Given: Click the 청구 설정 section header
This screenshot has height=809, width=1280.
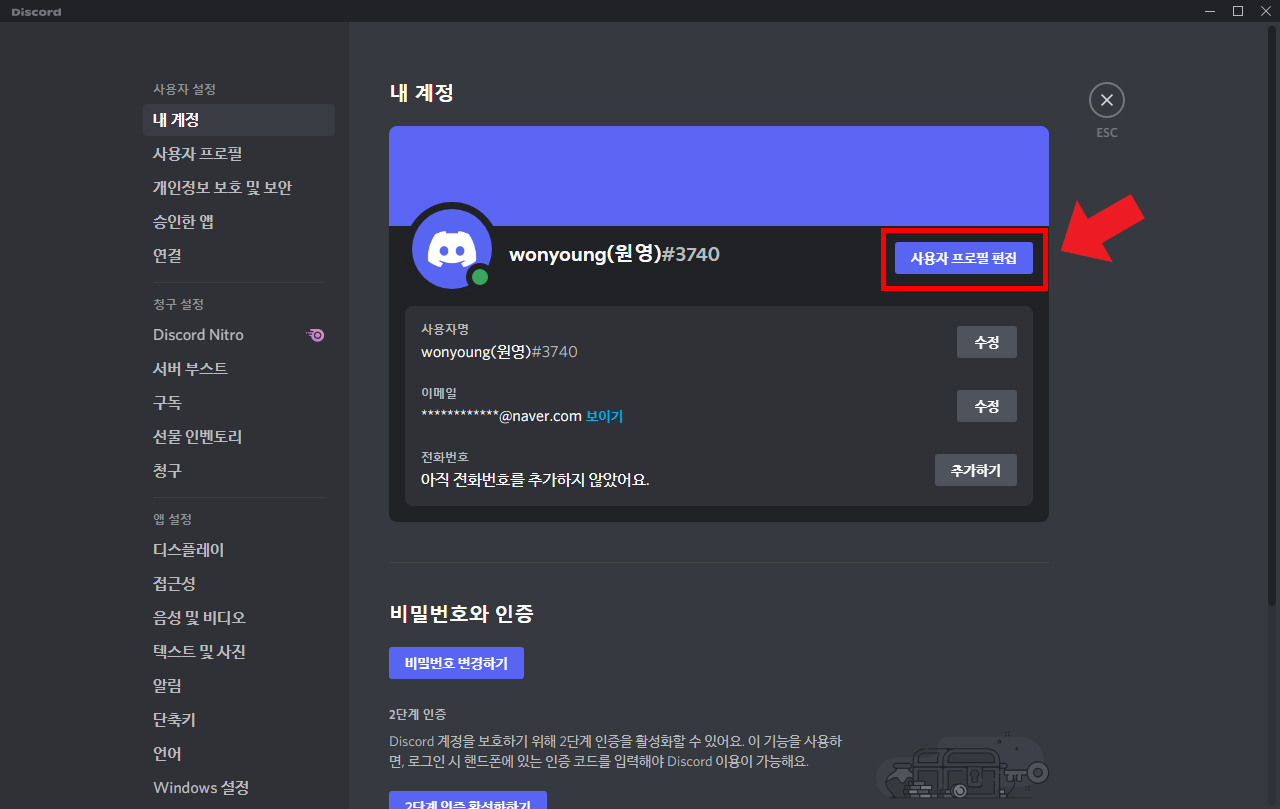Looking at the screenshot, I should tap(178, 304).
